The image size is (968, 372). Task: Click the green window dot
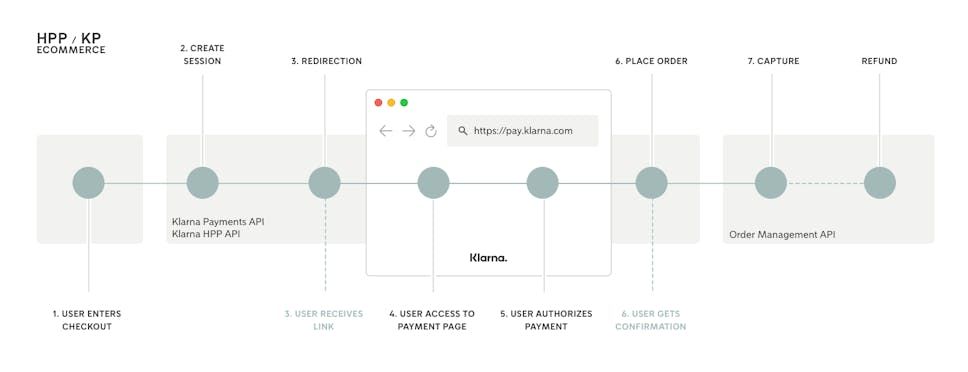point(404,102)
